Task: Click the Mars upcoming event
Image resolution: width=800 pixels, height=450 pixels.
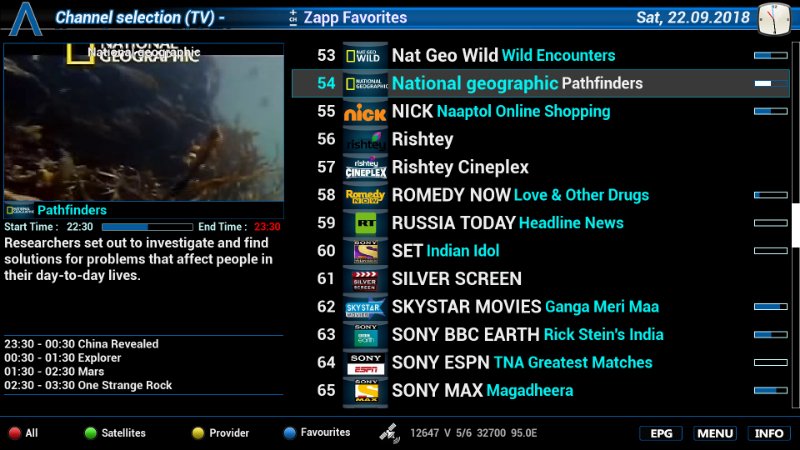Action: (x=54, y=372)
